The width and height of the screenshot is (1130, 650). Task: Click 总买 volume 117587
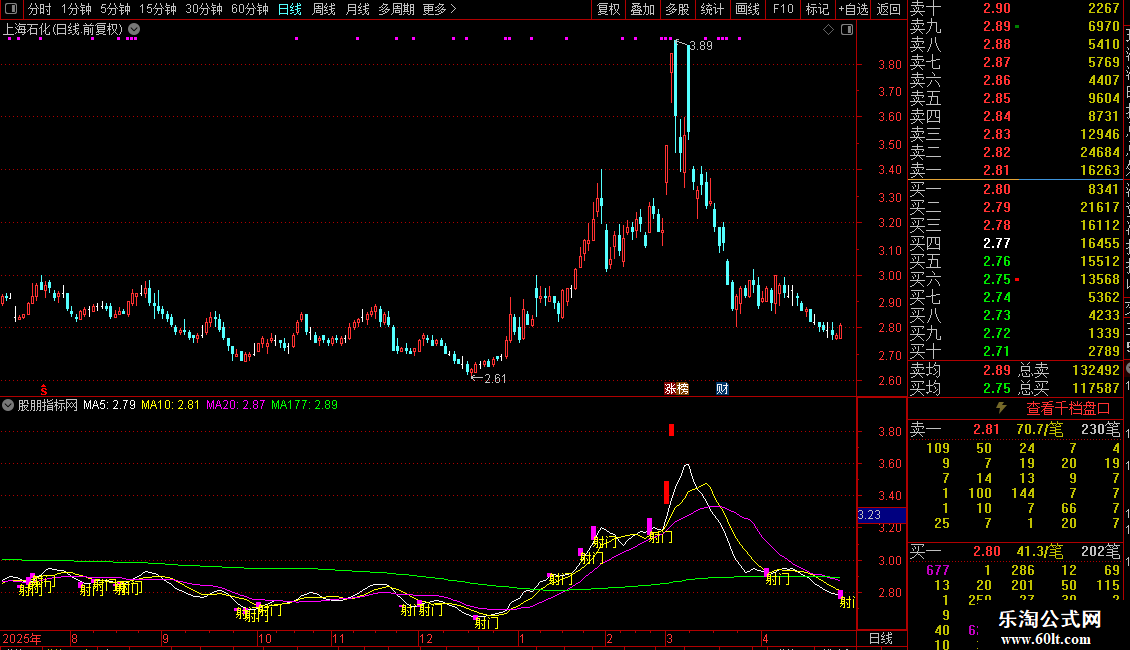click(1095, 388)
